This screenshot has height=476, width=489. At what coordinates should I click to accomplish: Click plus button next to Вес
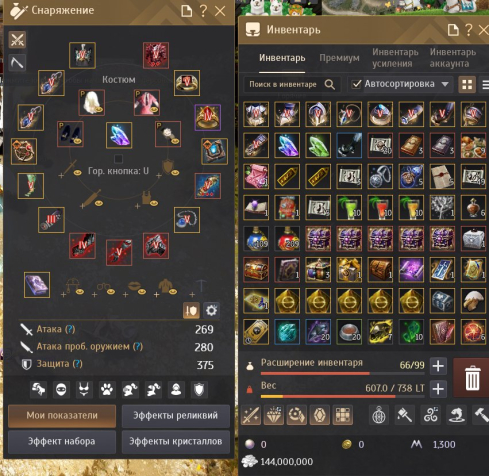pos(438,389)
